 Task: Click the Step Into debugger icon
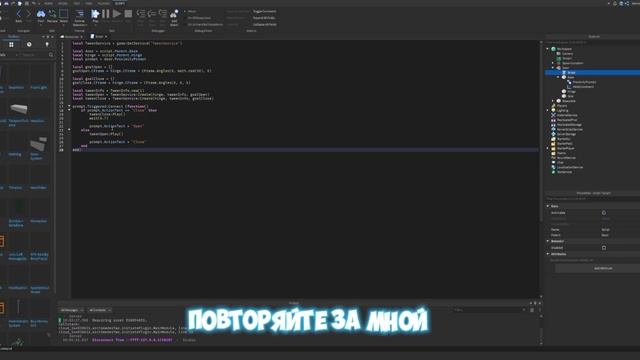click(x=141, y=14)
